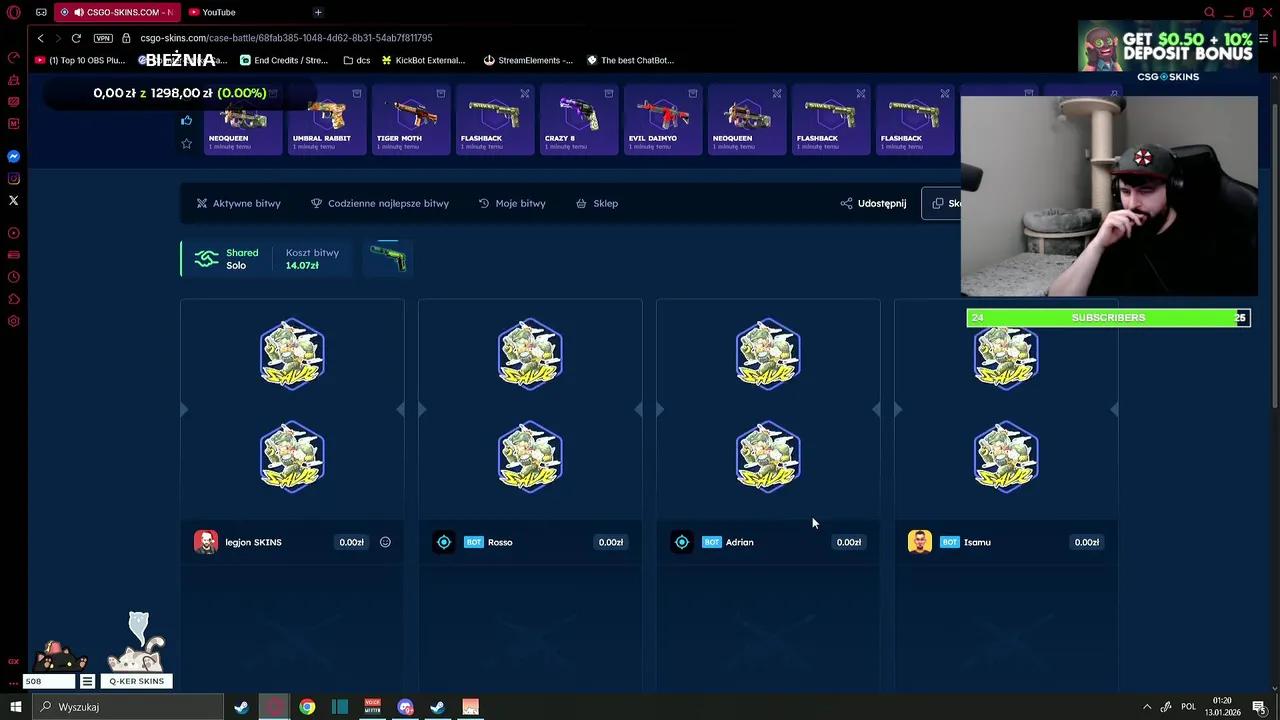Viewport: 1280px width, 720px height.
Task: Click the Udostępnij share button
Action: (873, 203)
